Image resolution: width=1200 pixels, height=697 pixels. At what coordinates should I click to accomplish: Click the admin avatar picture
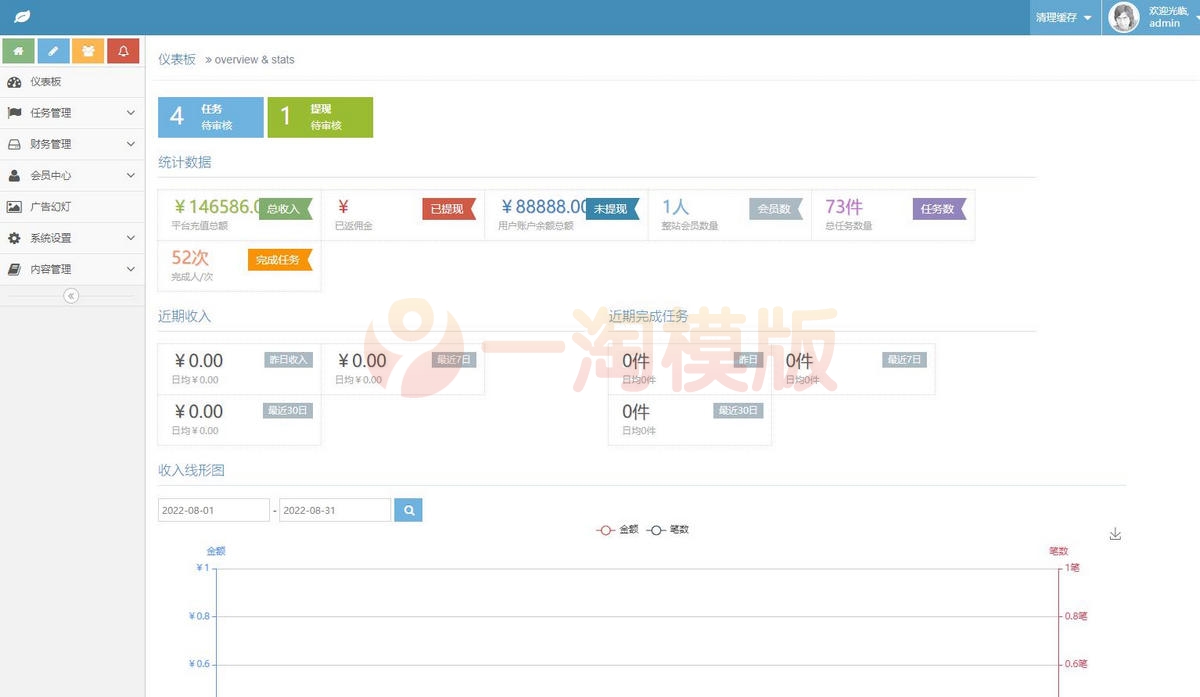(1125, 18)
